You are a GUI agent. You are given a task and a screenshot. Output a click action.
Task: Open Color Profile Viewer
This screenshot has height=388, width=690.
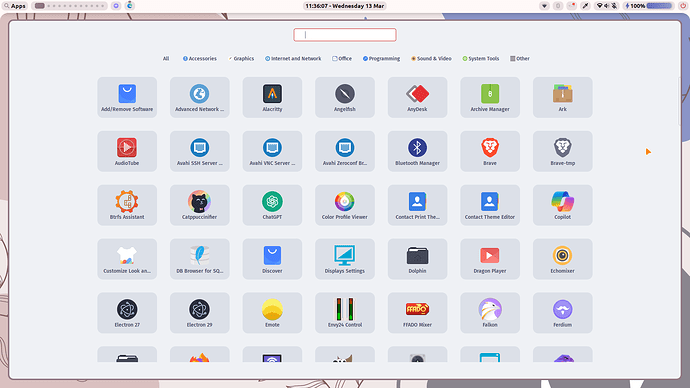[345, 205]
